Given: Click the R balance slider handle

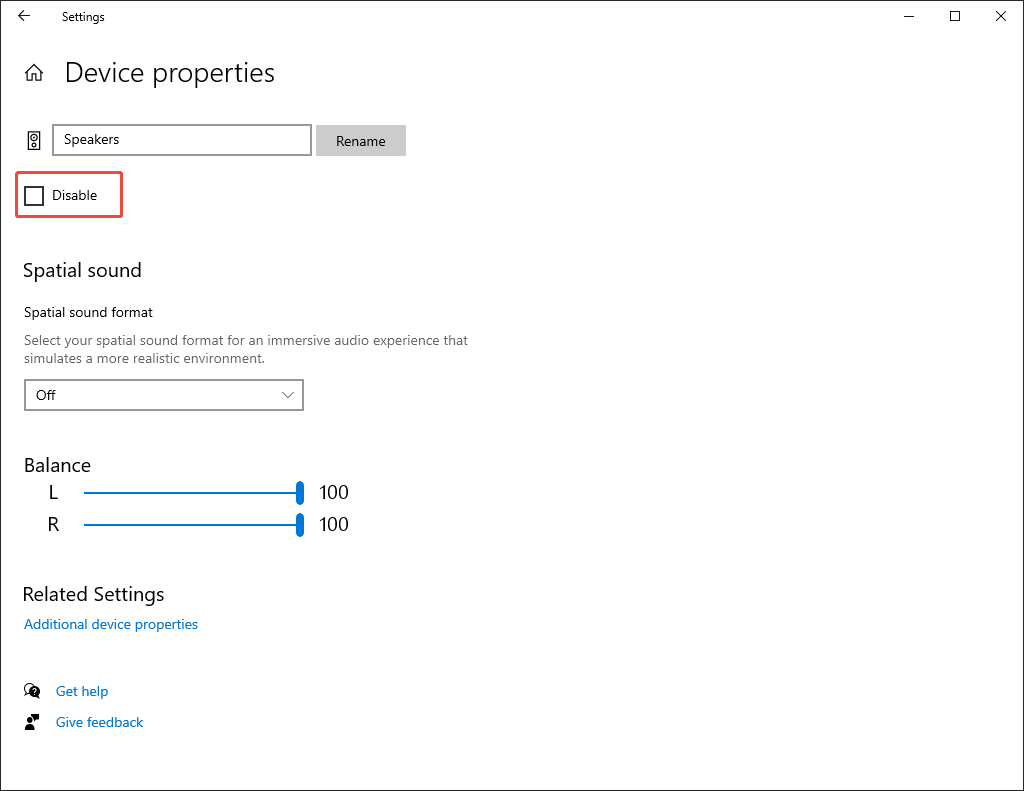Looking at the screenshot, I should 299,524.
